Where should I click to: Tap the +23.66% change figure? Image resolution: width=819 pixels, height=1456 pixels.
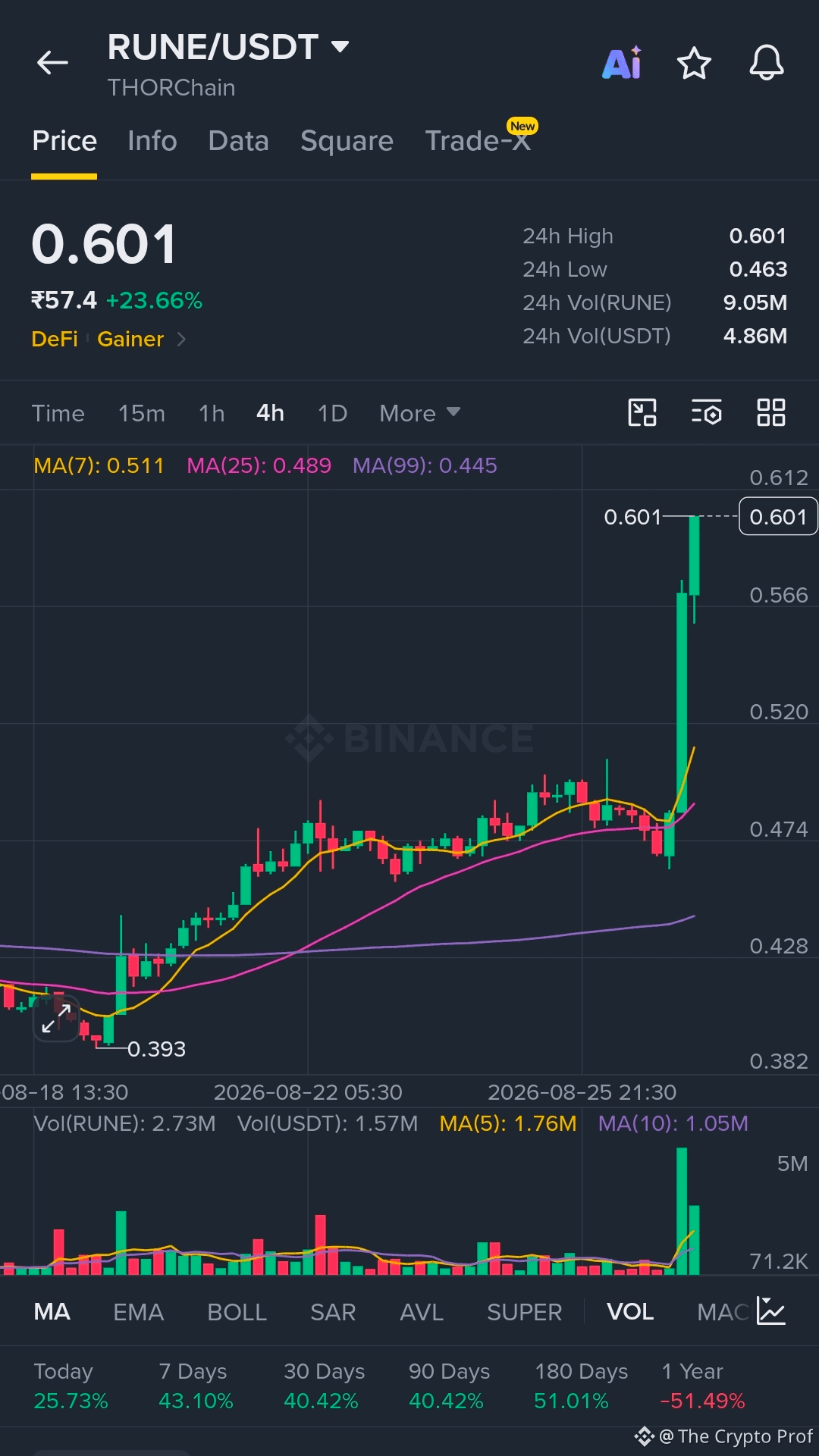[154, 301]
